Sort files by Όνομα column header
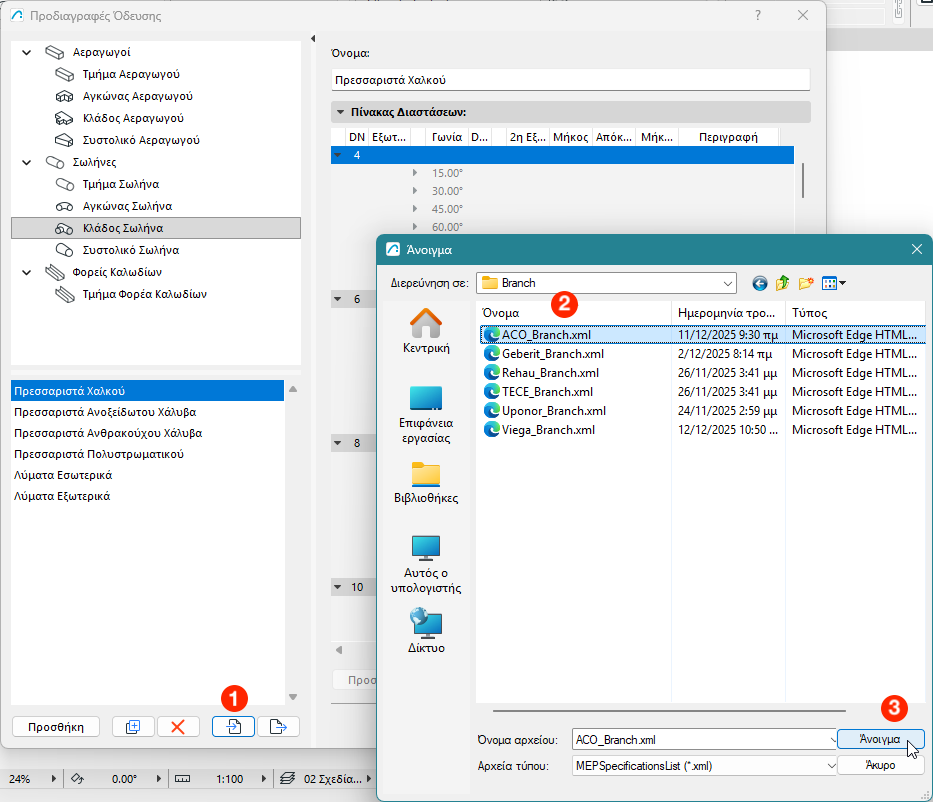933x802 pixels. [x=574, y=313]
